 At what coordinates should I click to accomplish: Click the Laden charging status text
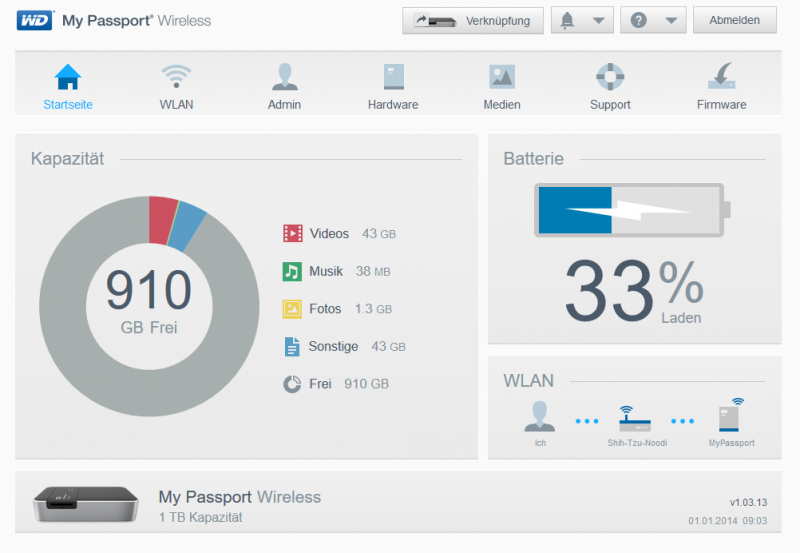(x=681, y=318)
